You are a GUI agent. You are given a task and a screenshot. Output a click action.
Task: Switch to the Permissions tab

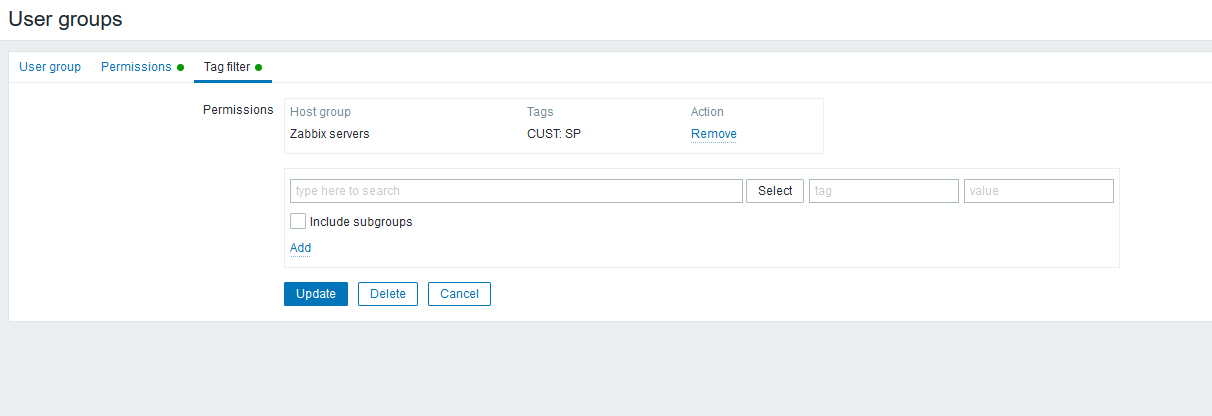(x=136, y=67)
